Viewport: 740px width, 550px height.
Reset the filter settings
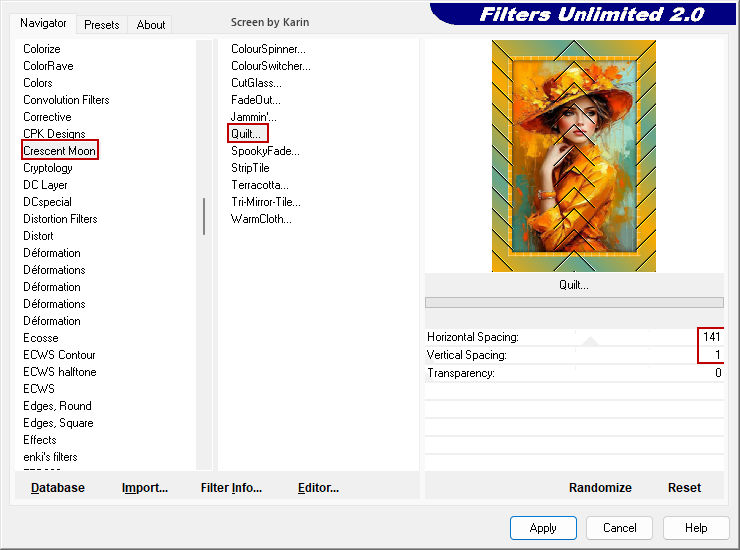pos(684,488)
